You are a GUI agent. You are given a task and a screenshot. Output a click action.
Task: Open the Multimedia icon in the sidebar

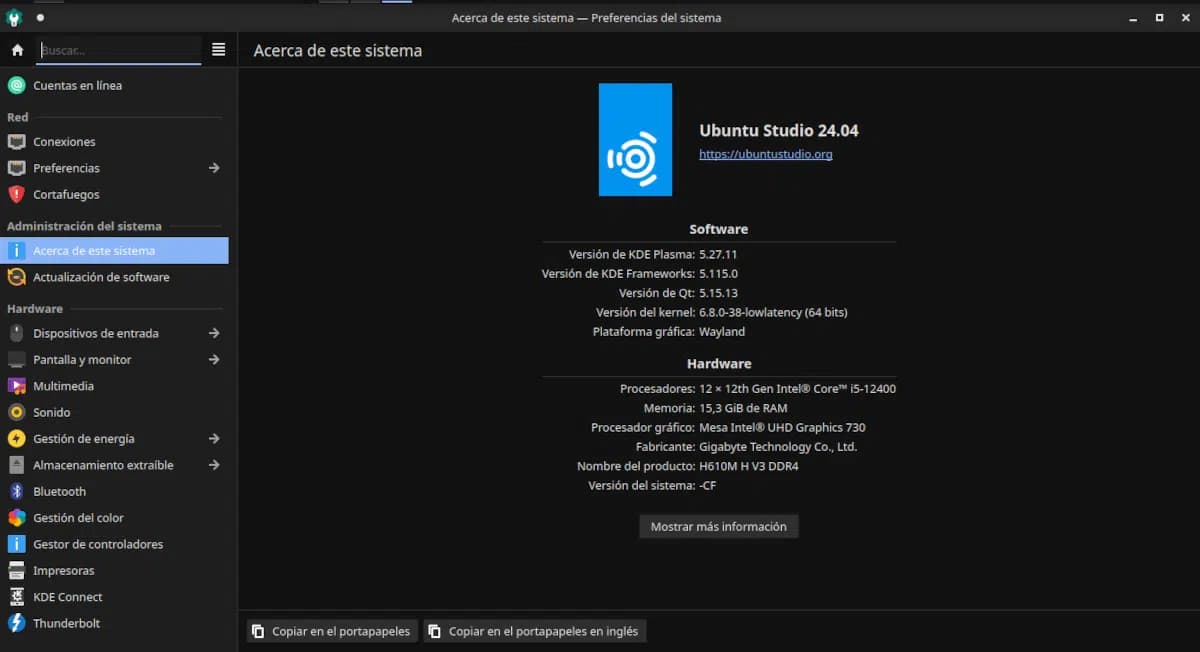[x=16, y=386]
